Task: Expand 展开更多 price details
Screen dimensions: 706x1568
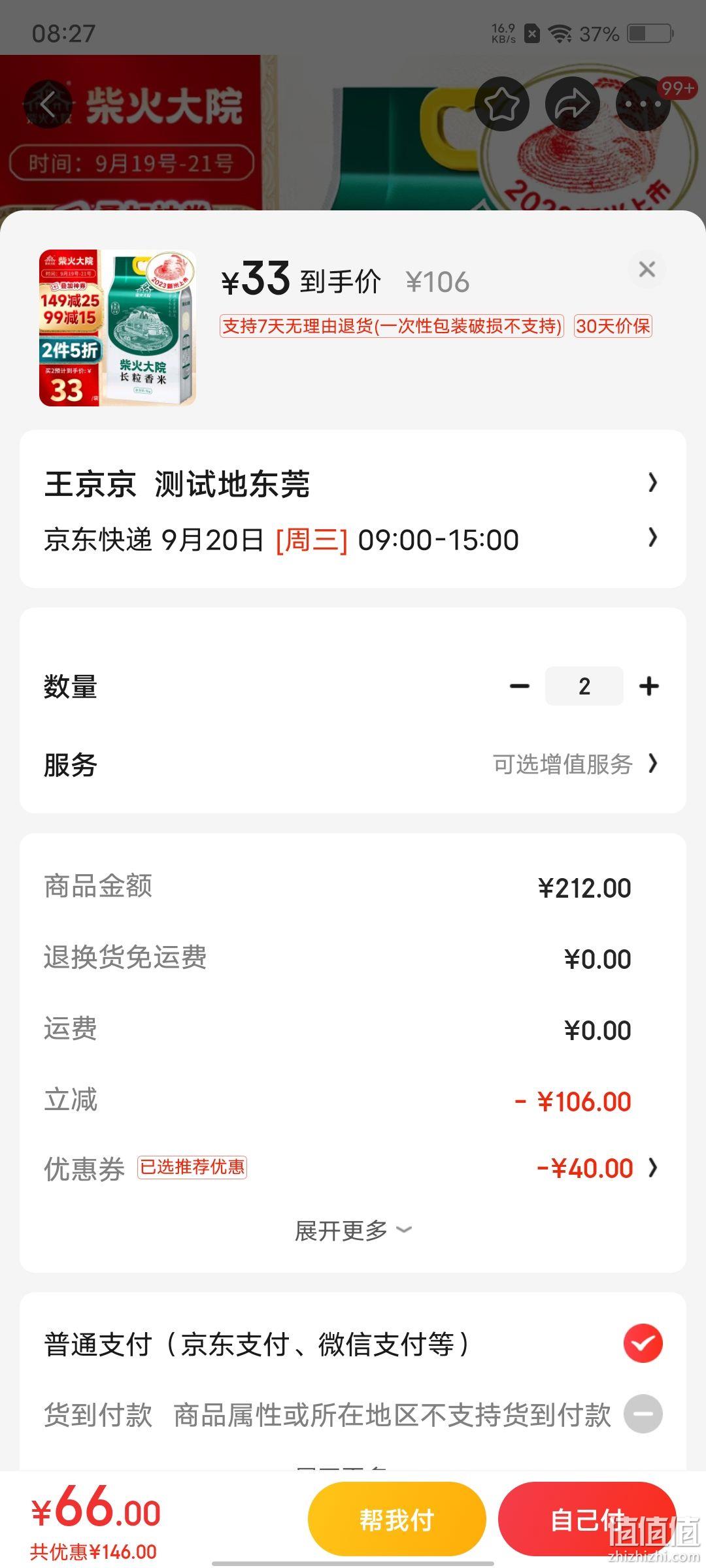Action: point(353,1230)
